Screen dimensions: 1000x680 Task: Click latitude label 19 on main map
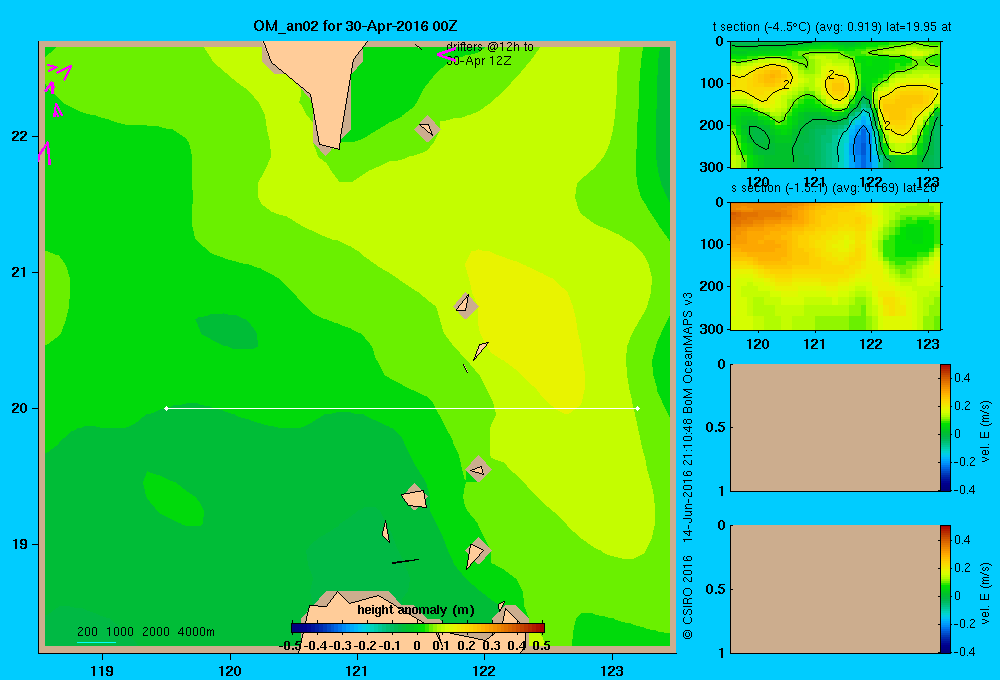[x=20, y=544]
